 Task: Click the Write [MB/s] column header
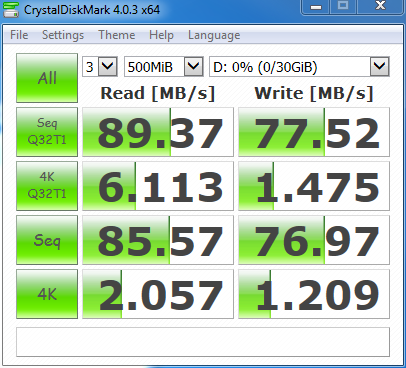tap(314, 93)
